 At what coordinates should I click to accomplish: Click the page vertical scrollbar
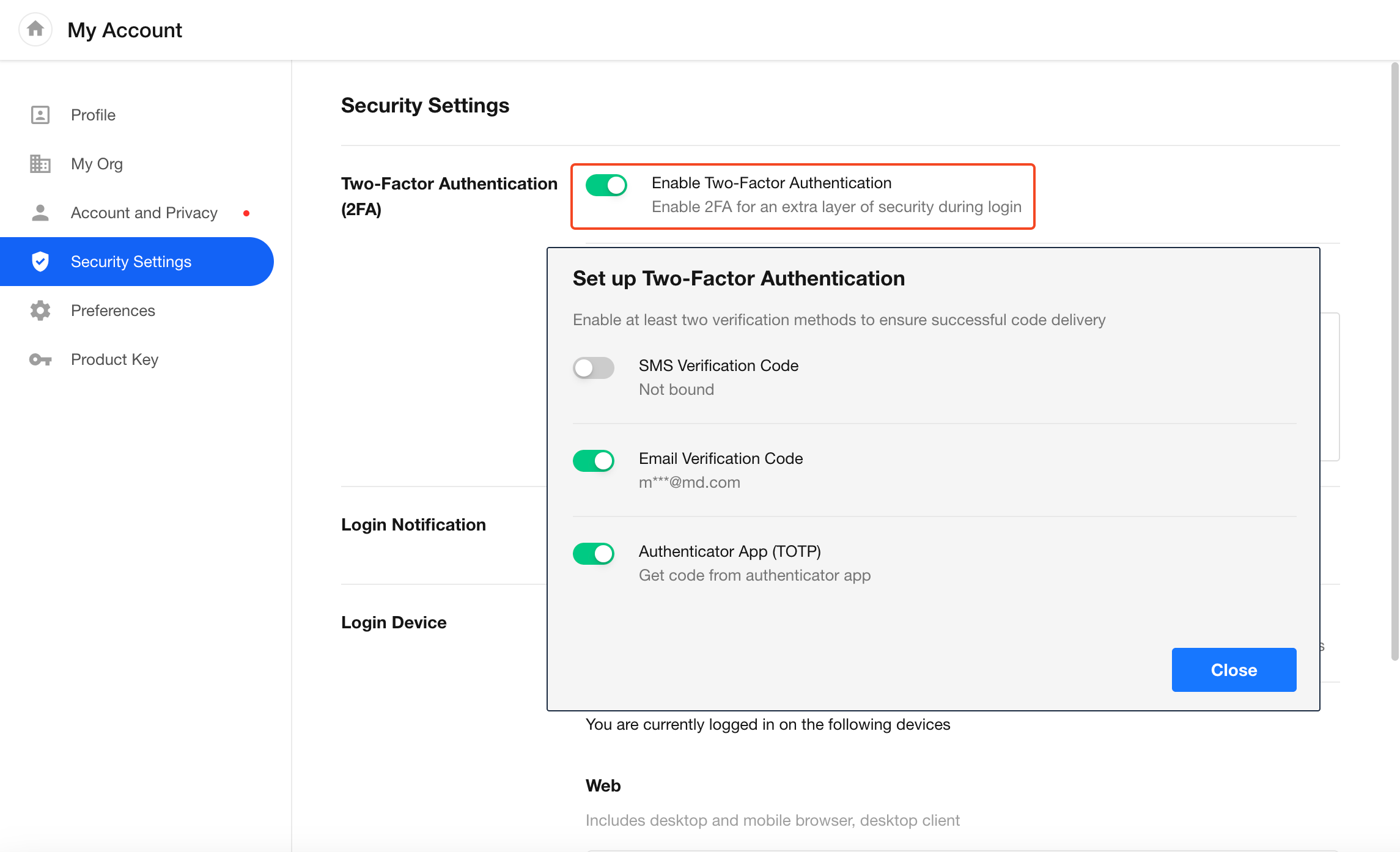click(1394, 361)
